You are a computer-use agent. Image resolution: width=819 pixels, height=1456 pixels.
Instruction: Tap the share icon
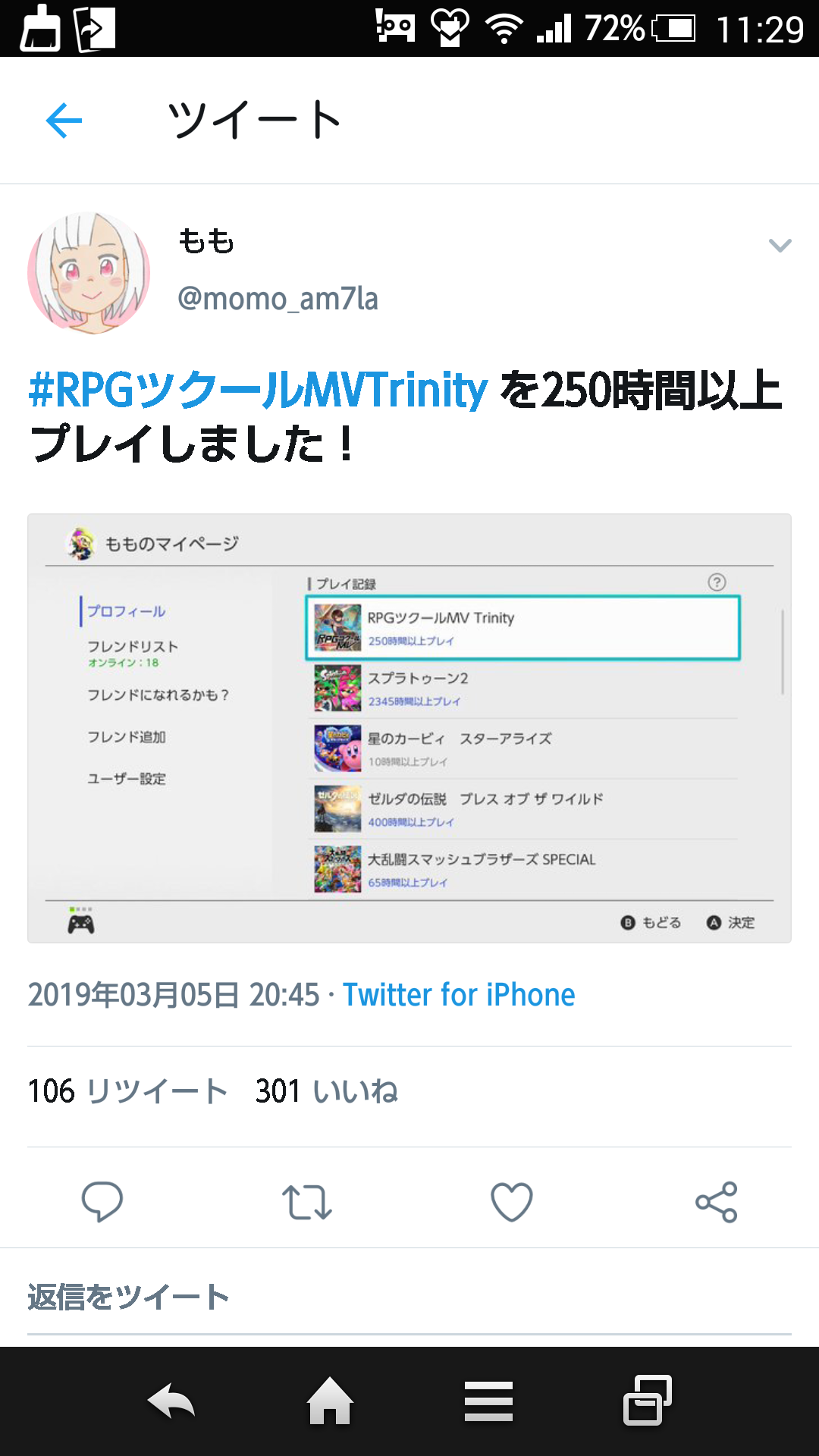point(717,1202)
